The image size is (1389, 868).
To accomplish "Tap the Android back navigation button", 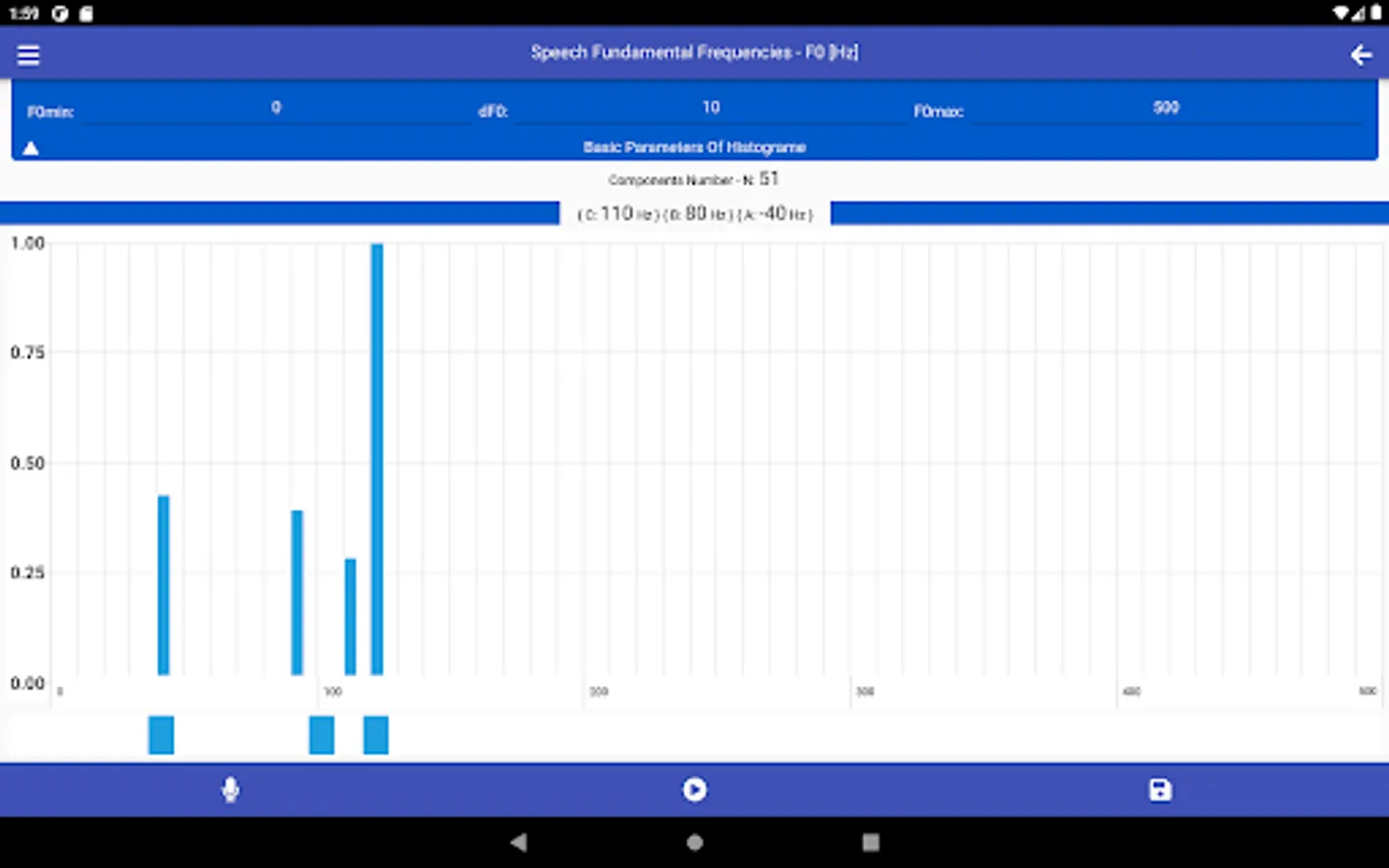I will tap(519, 842).
